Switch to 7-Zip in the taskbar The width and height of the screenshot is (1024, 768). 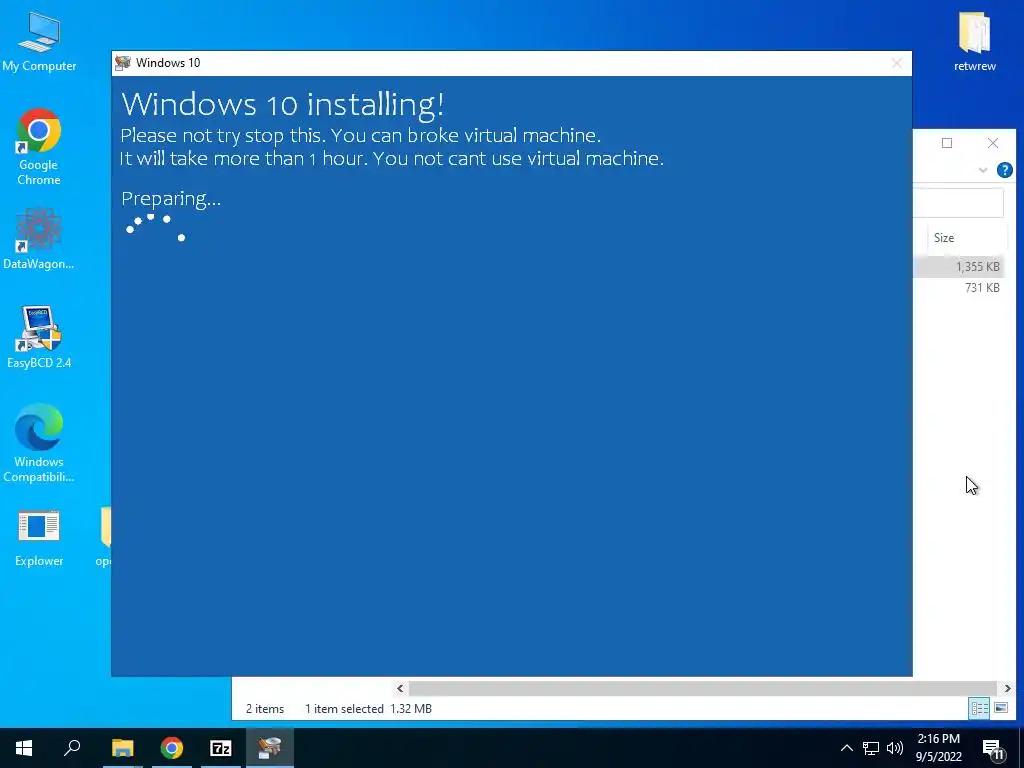pos(221,748)
